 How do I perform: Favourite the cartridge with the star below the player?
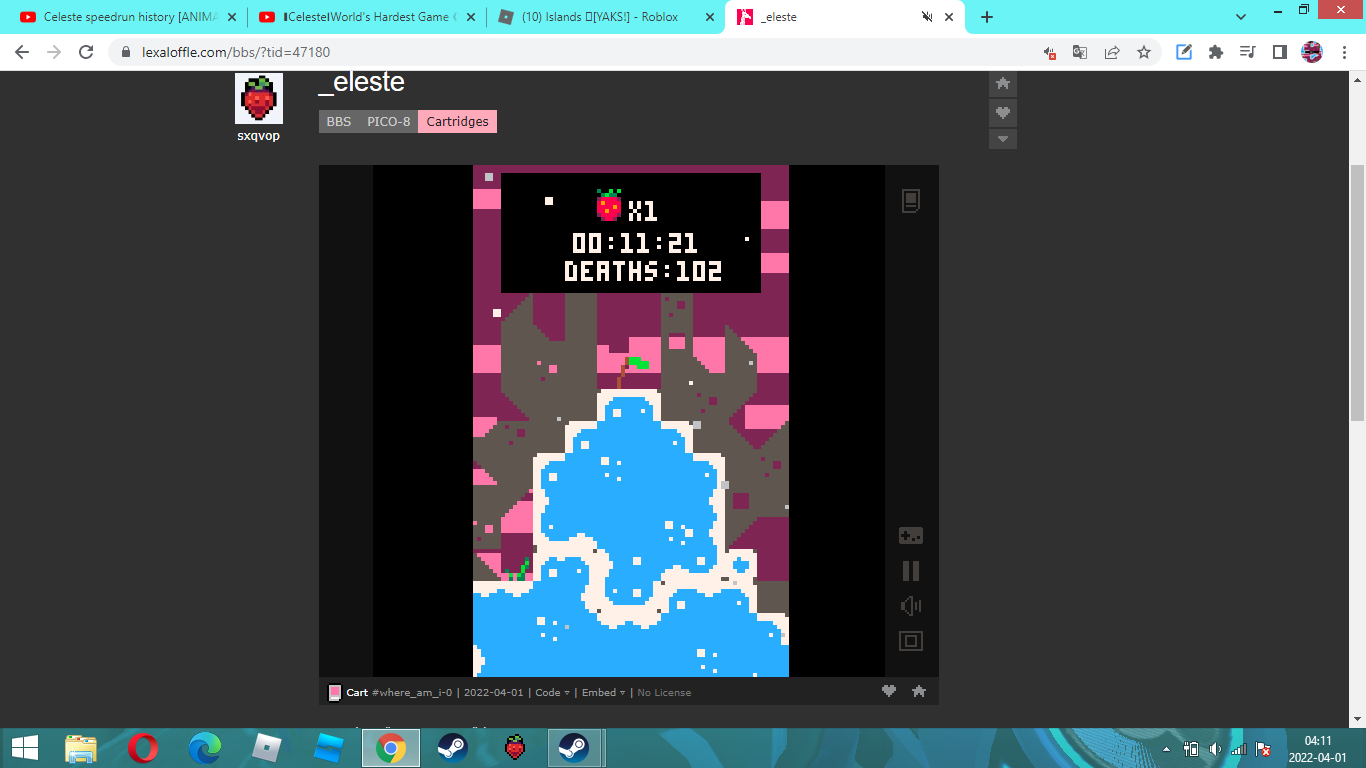point(919,691)
